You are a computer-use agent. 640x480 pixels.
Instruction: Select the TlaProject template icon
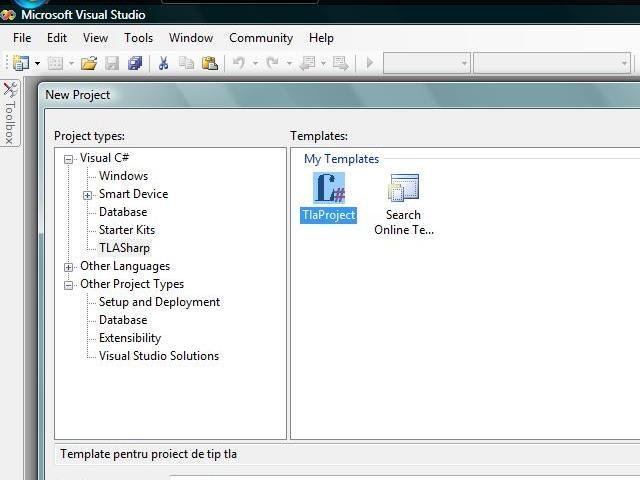point(329,198)
